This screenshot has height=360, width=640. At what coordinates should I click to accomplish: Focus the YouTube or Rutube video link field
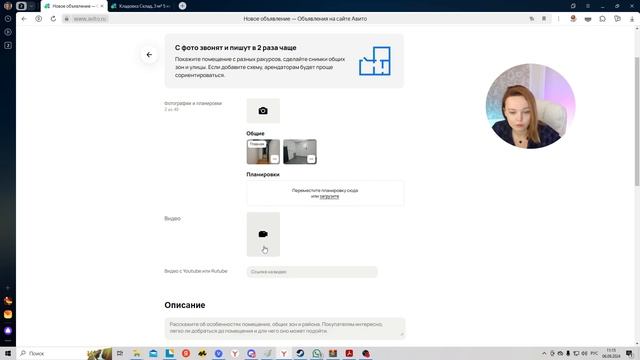(312, 272)
